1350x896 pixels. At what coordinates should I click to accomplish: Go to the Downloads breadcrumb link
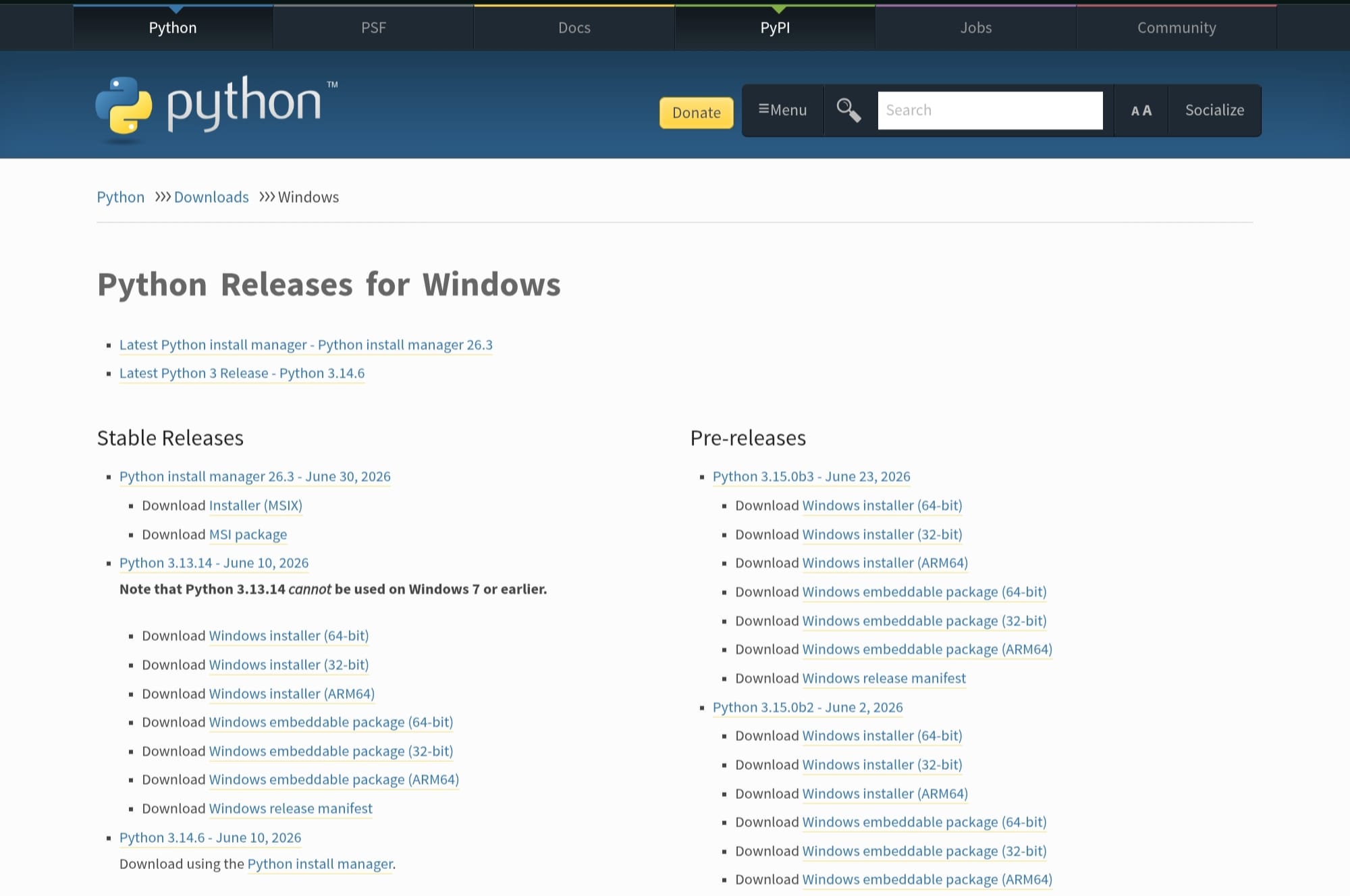click(x=211, y=197)
